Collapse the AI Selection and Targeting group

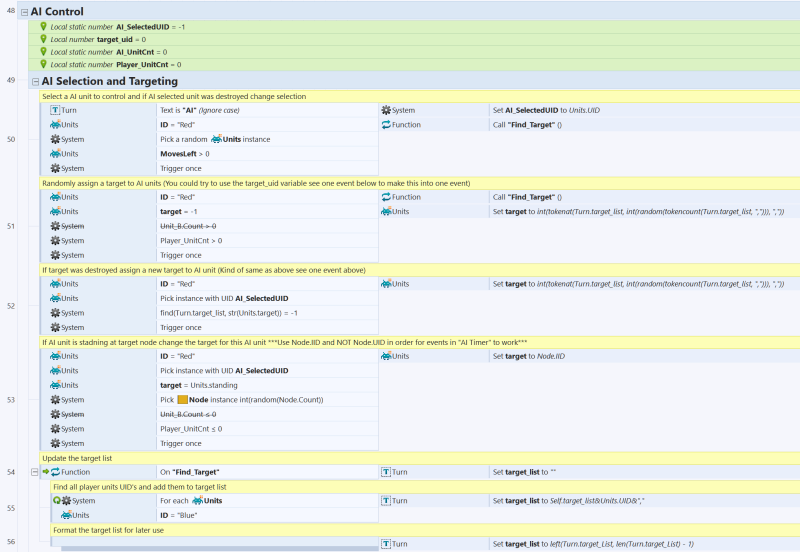[x=35, y=81]
